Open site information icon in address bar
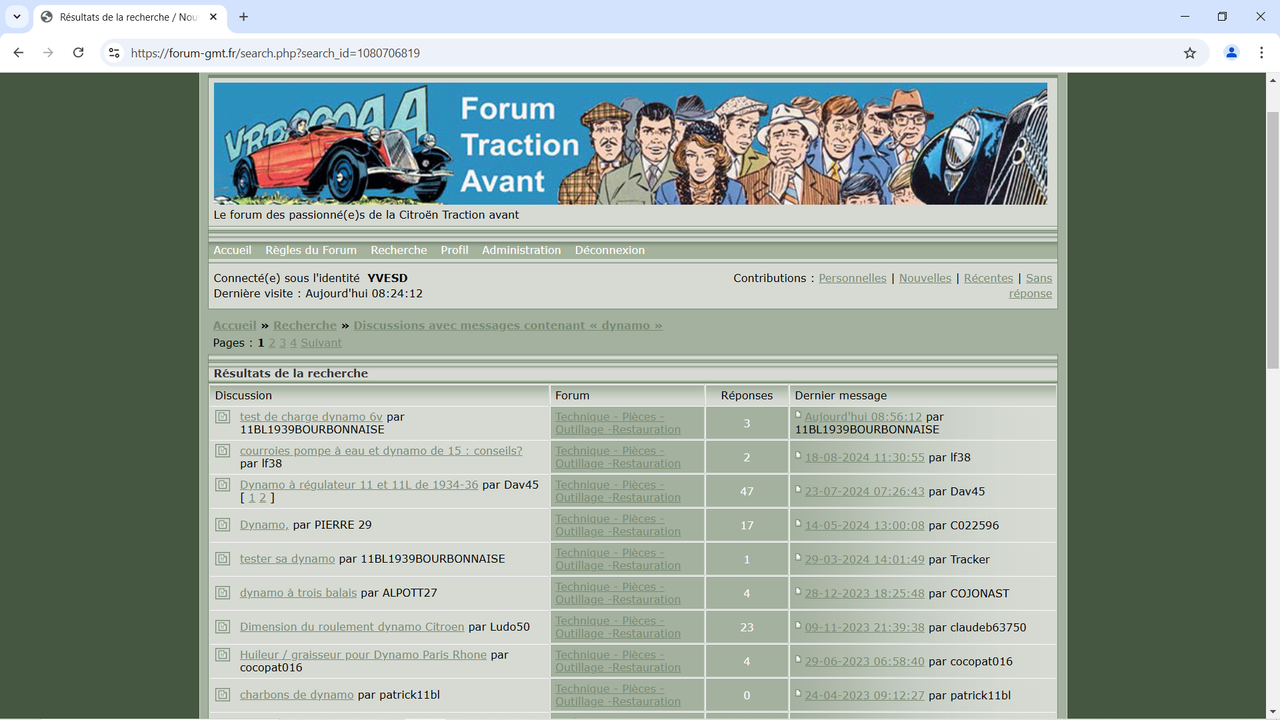This screenshot has width=1280, height=720. (114, 53)
